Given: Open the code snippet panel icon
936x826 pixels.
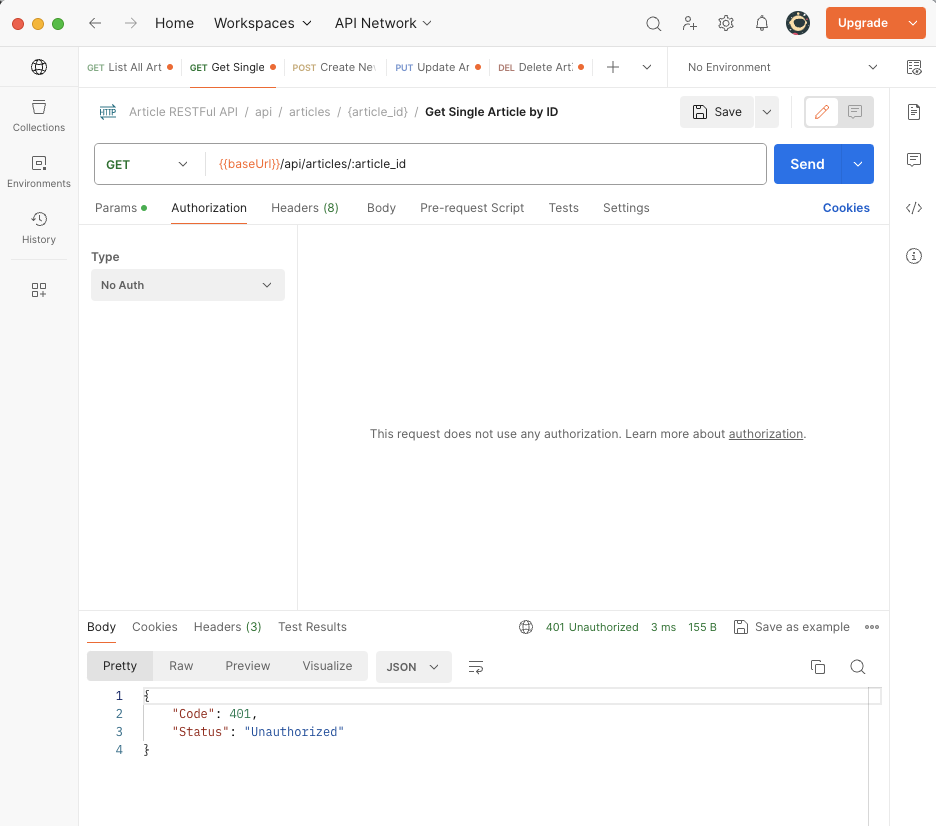Looking at the screenshot, I should tap(913, 208).
